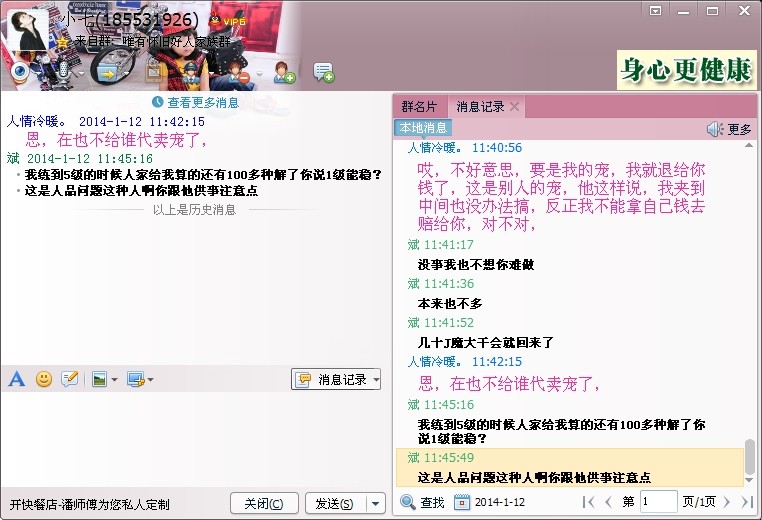This screenshot has width=762, height=520.
Task: Open the send button options dropdown
Action: click(375, 503)
